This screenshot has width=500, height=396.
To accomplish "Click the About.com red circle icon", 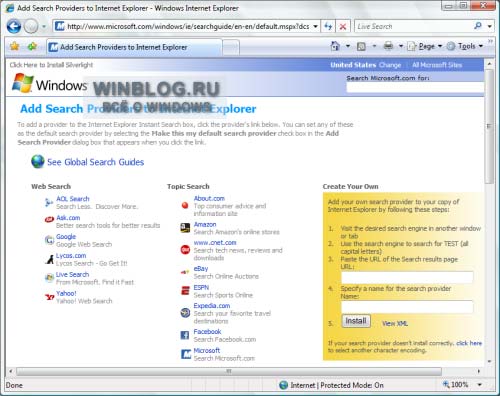I will (185, 205).
